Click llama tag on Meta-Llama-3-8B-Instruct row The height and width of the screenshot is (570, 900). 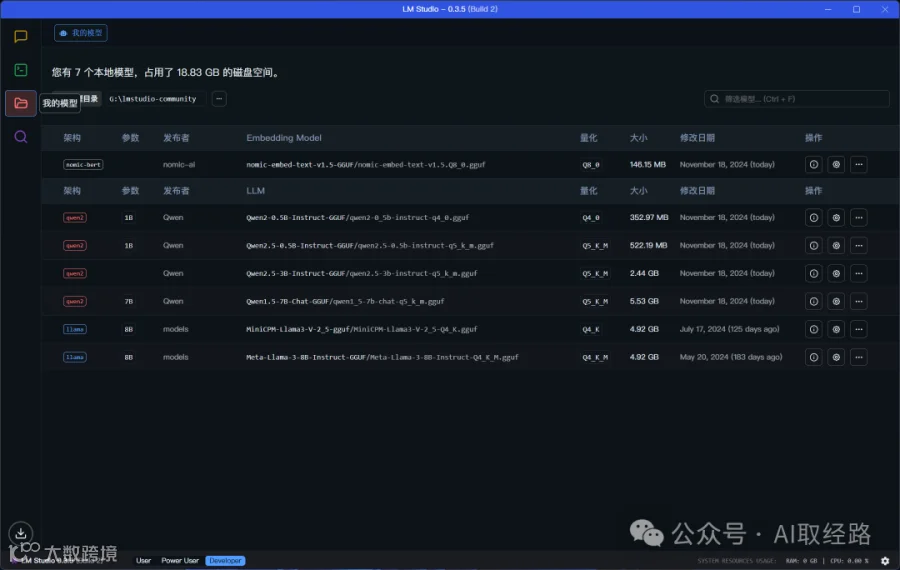coord(75,357)
